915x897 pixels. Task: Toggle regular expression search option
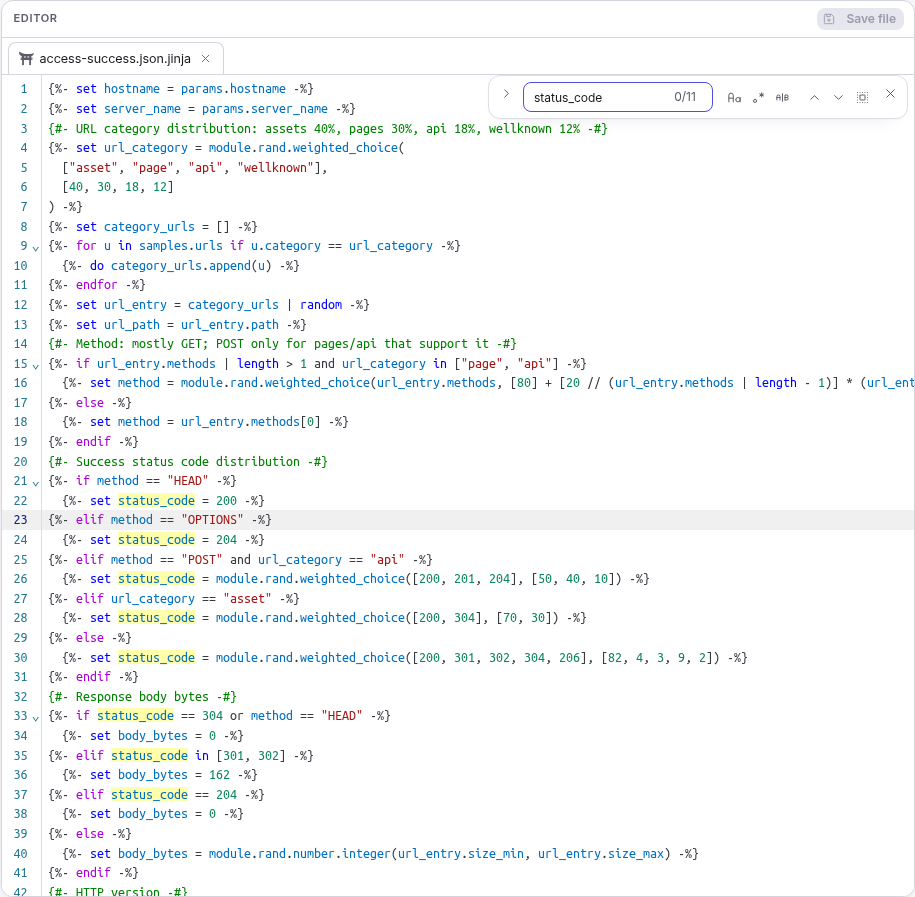pos(758,97)
